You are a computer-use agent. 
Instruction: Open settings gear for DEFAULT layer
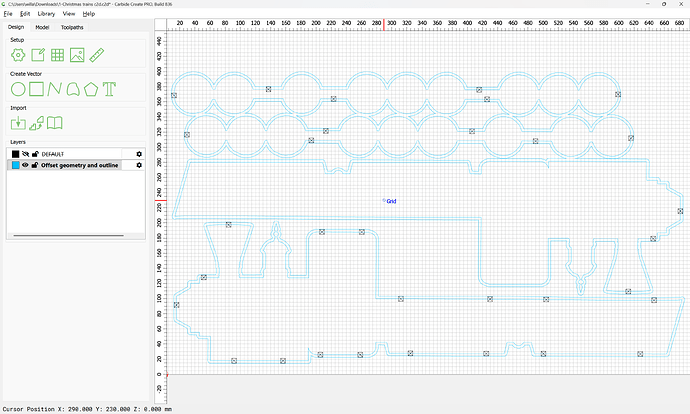pos(140,154)
